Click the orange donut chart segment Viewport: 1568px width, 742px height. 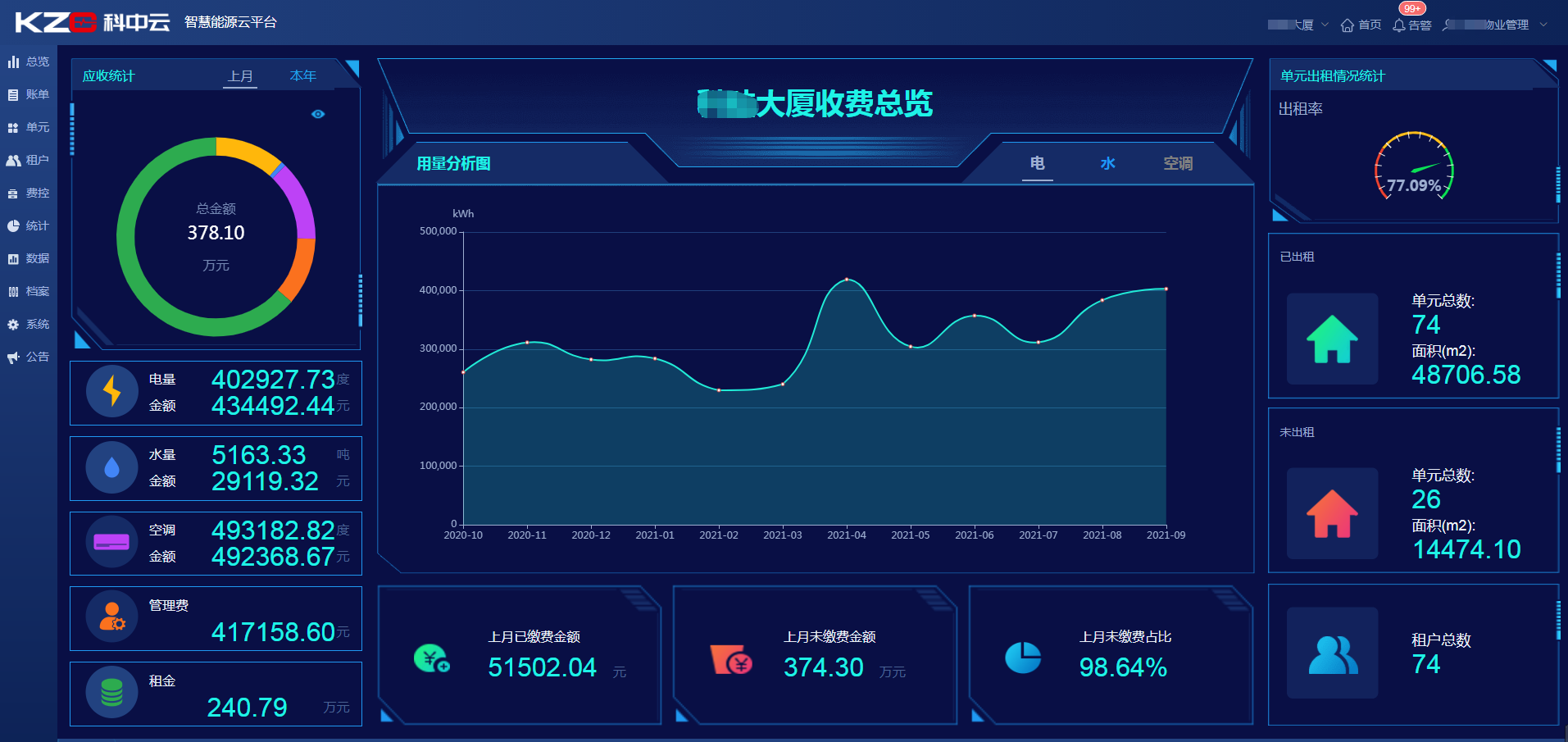click(299, 269)
